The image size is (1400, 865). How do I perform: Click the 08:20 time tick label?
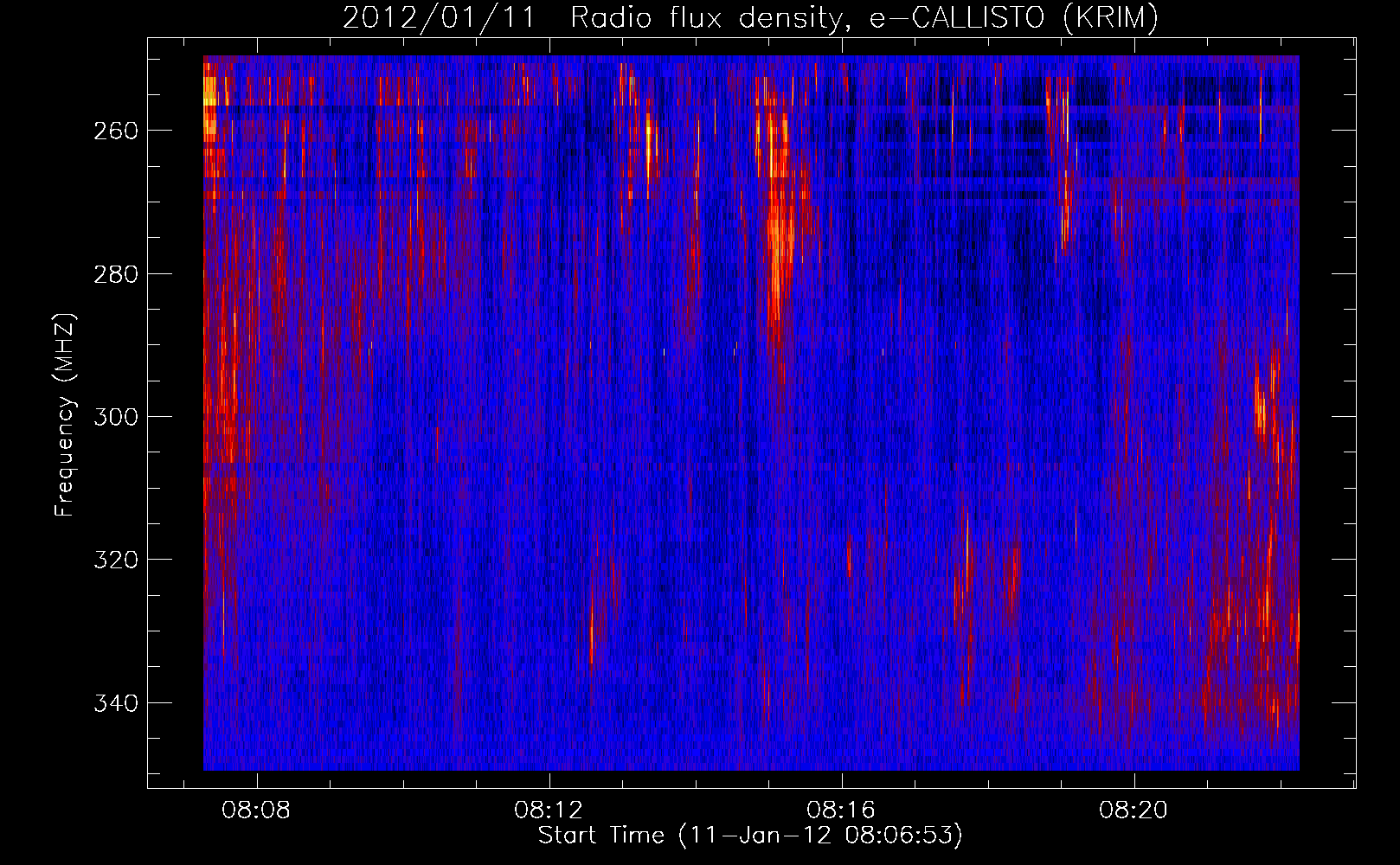[x=1133, y=811]
